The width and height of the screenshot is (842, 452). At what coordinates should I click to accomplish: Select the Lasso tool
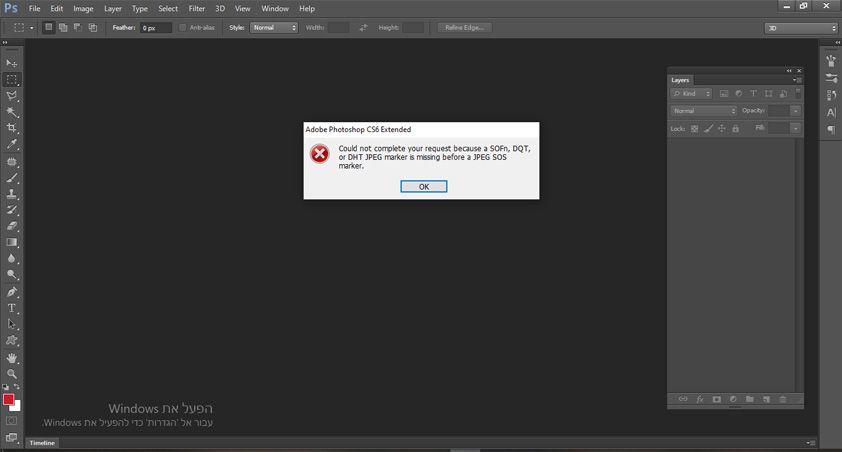pos(11,96)
